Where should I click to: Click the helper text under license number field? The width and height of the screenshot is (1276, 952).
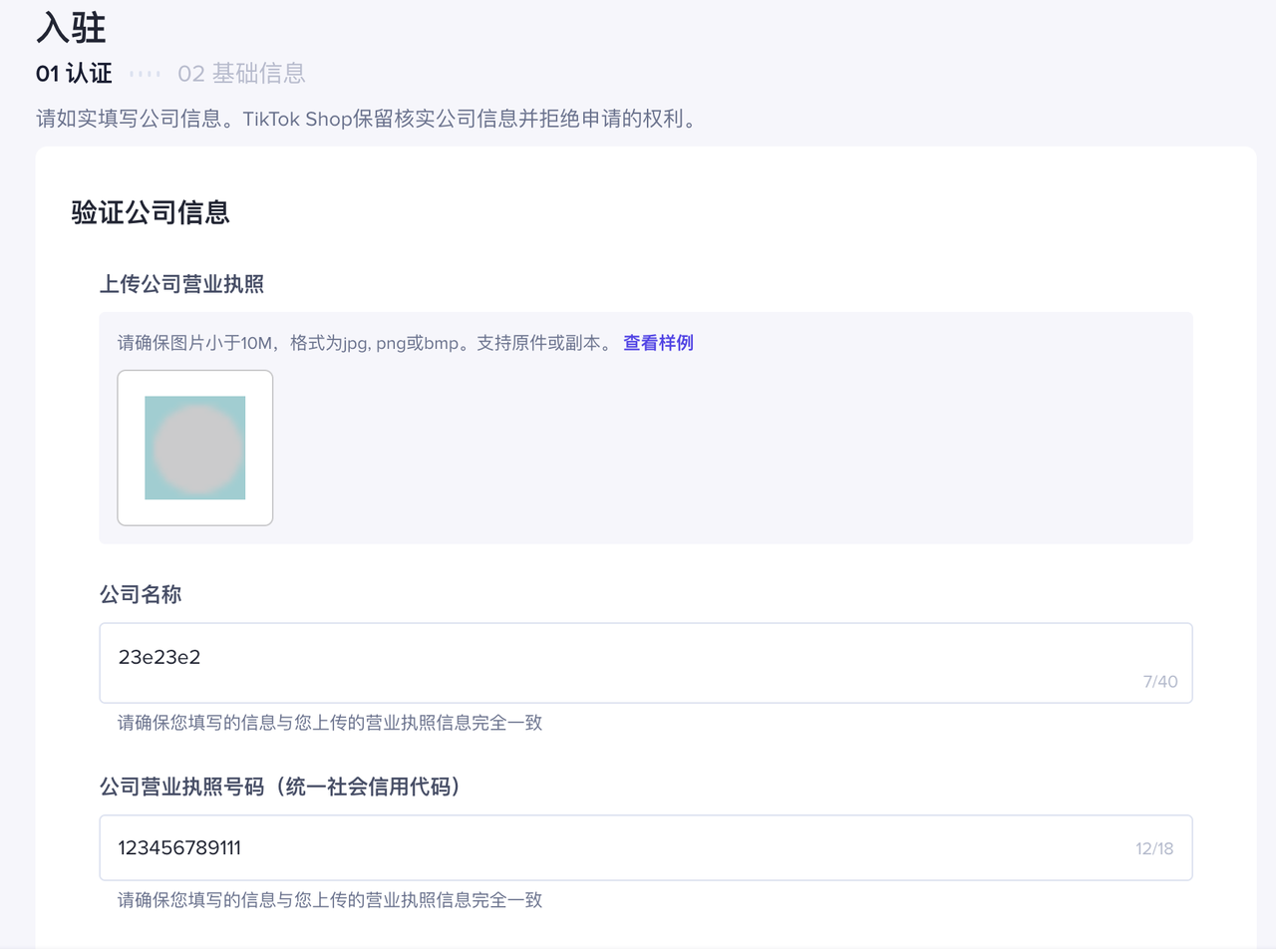329,900
